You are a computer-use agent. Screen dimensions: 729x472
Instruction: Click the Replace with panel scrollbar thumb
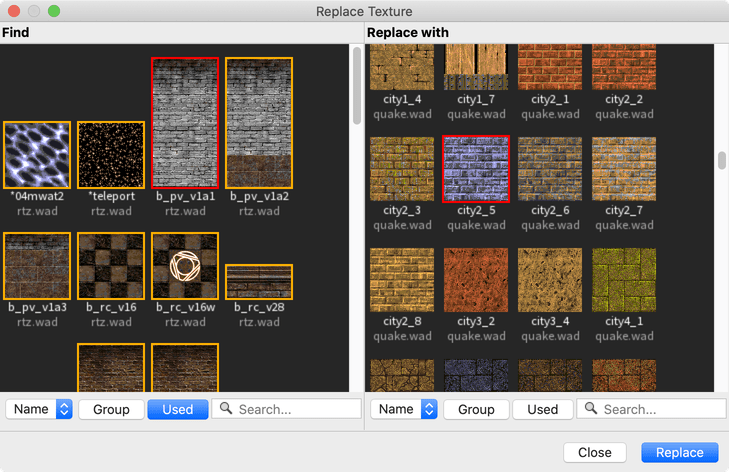point(721,161)
